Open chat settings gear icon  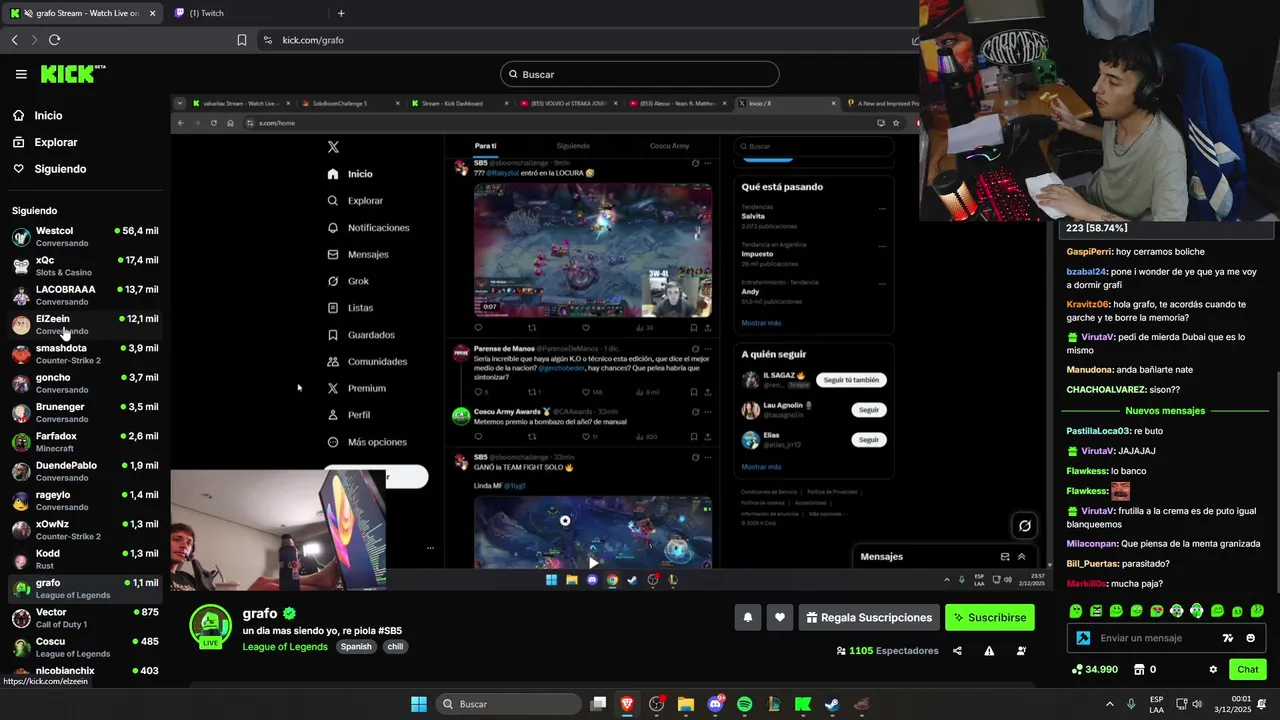tap(1213, 670)
